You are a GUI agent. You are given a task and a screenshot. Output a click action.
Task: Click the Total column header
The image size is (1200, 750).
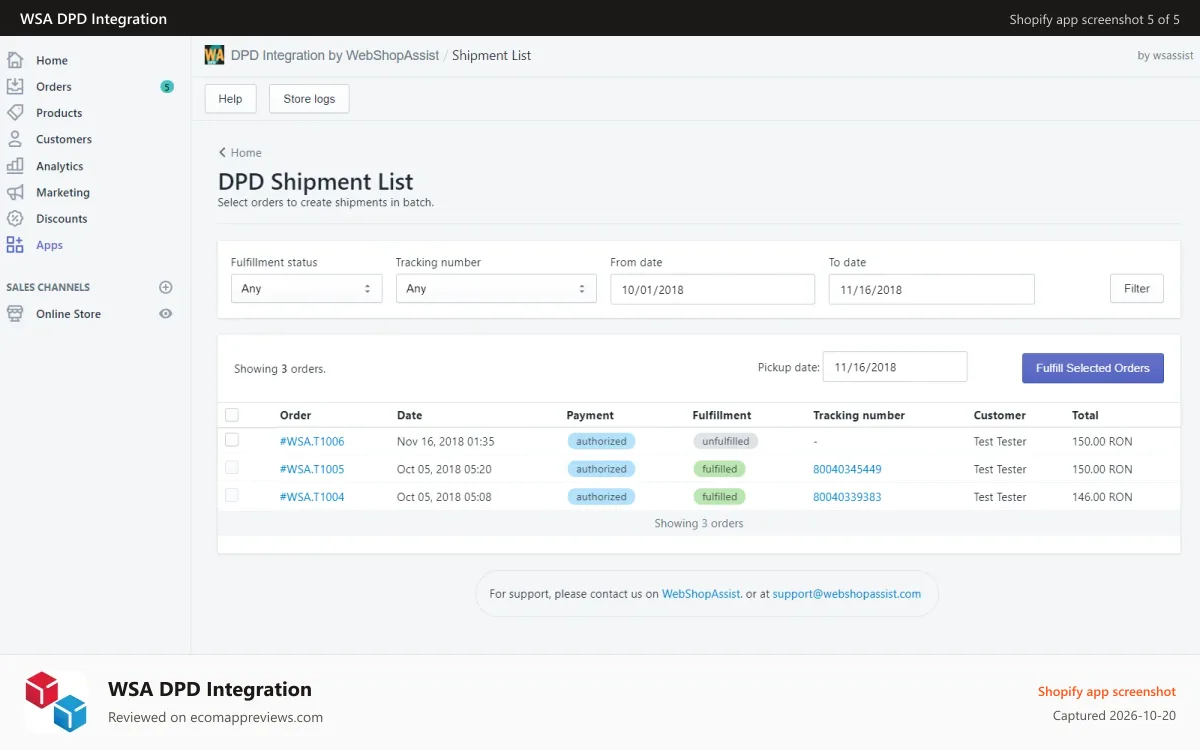[1085, 415]
